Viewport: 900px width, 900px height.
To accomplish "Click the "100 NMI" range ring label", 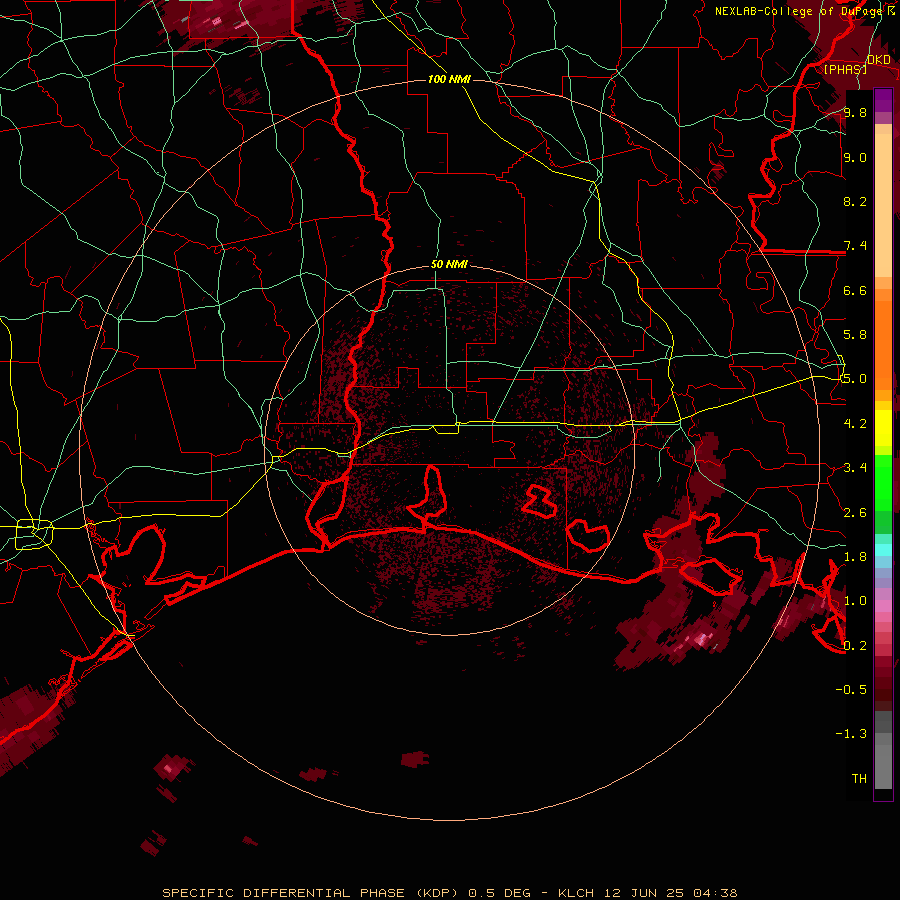I will click(x=449, y=79).
